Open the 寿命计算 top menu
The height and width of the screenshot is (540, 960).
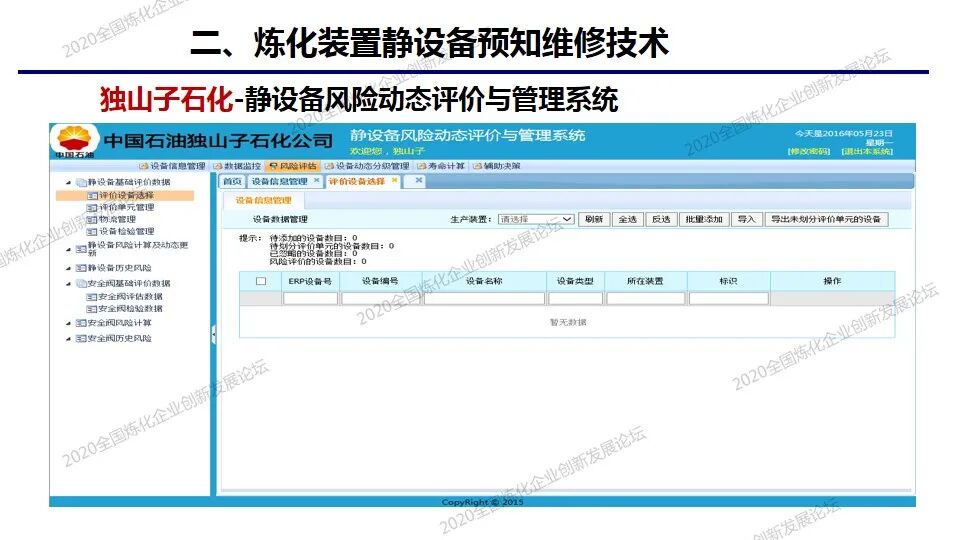441,167
